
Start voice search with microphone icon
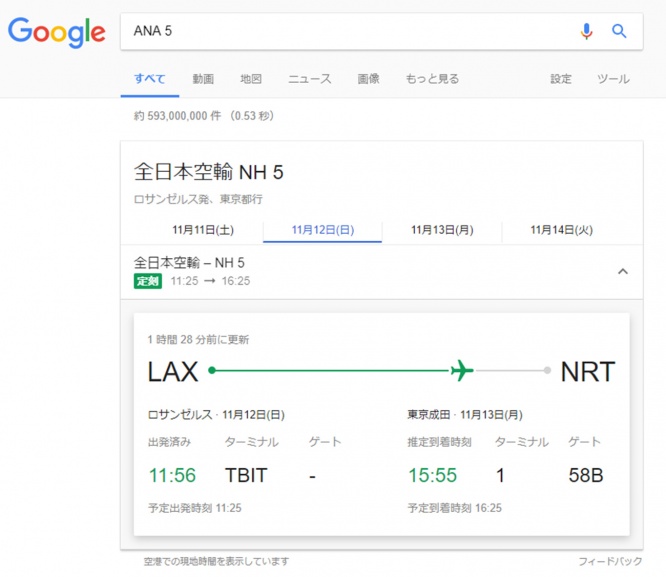tap(586, 31)
